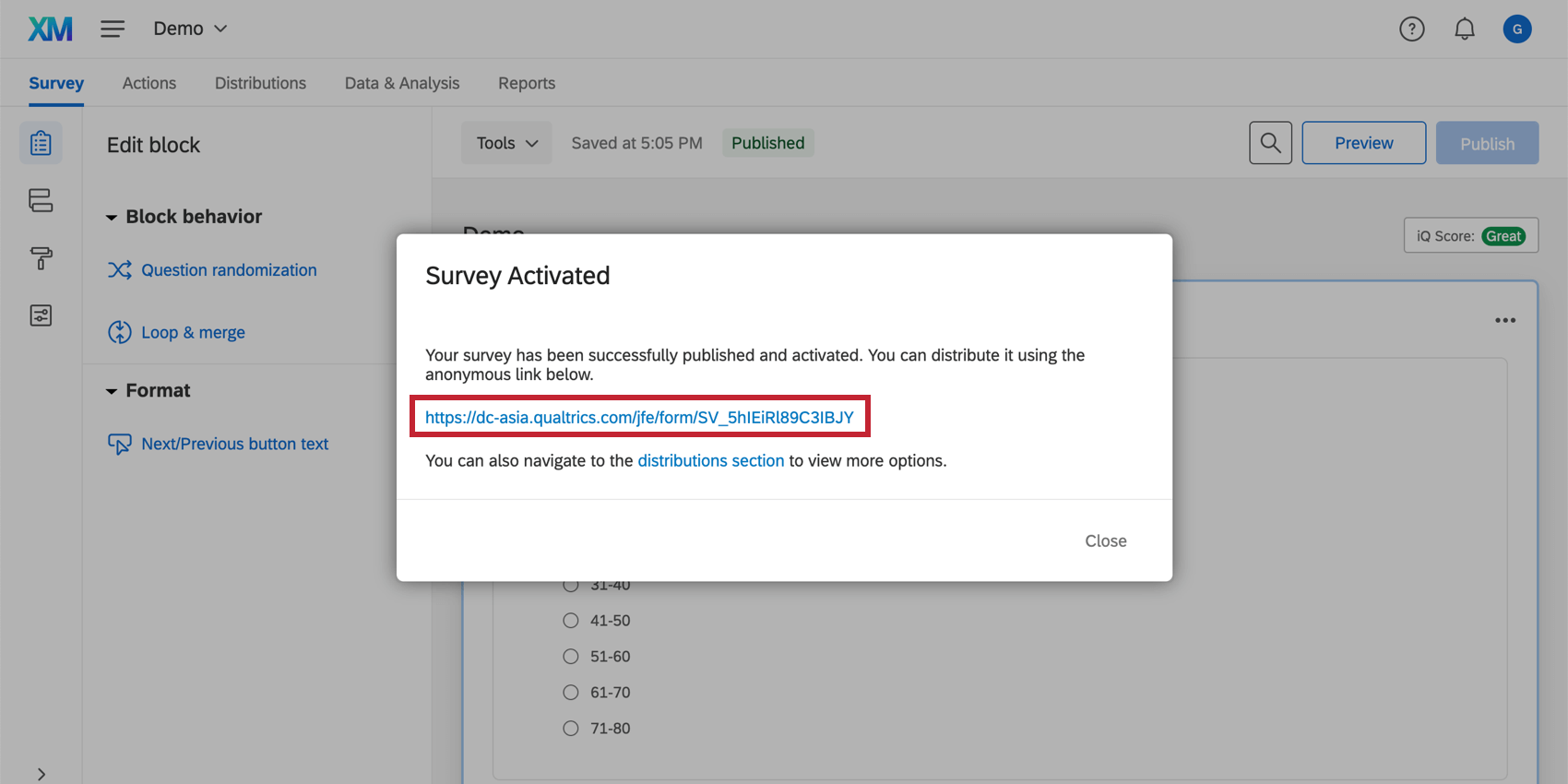This screenshot has height=784, width=1568.
Task: Open the block options three-dot menu
Action: click(x=1504, y=321)
